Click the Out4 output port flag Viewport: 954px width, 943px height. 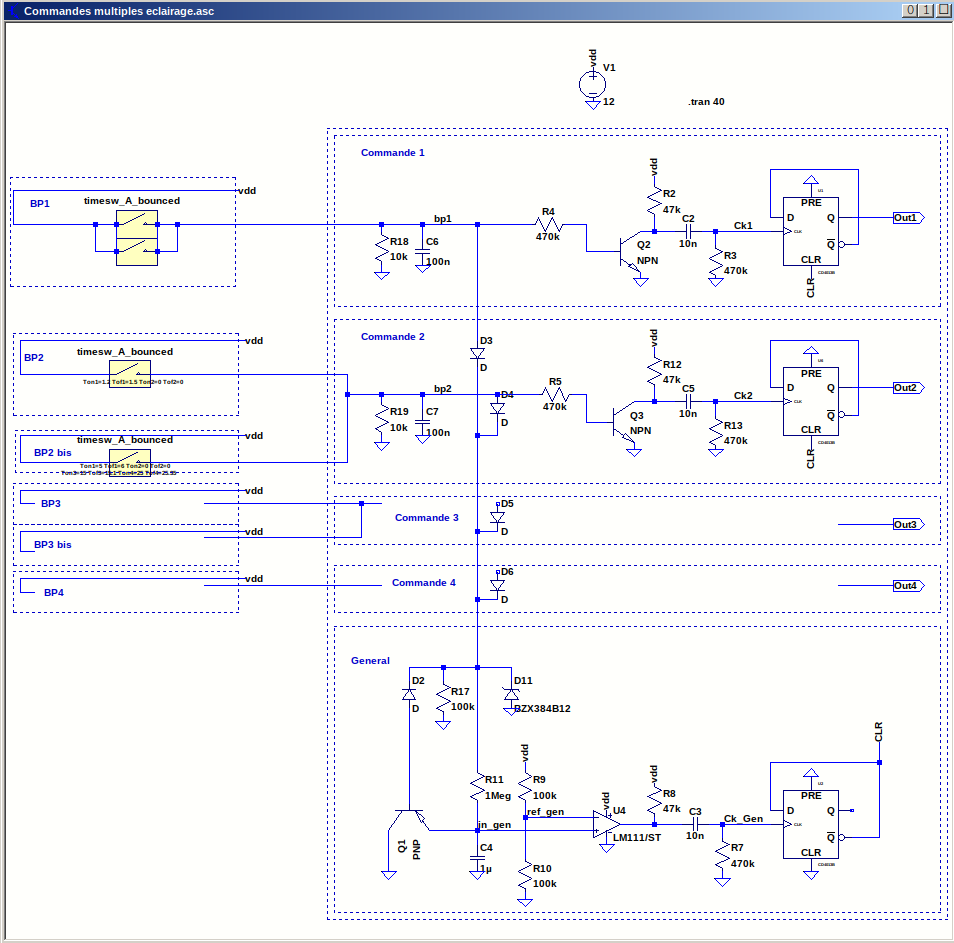908,586
